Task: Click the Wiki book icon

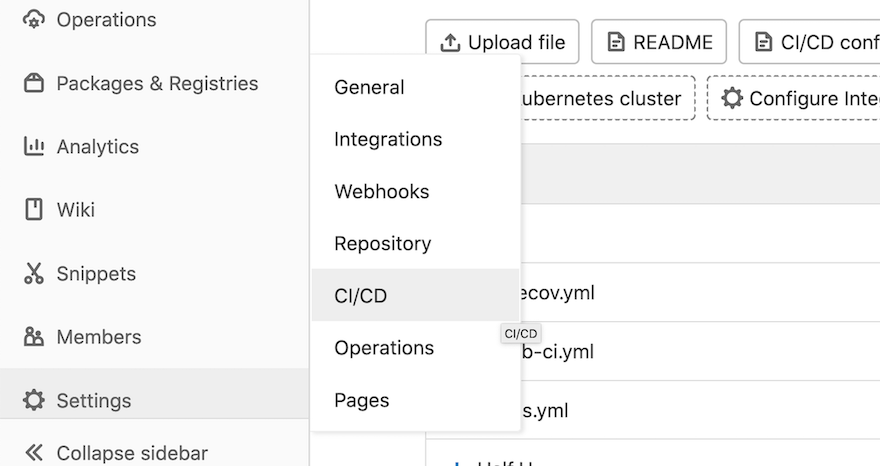Action: point(34,209)
